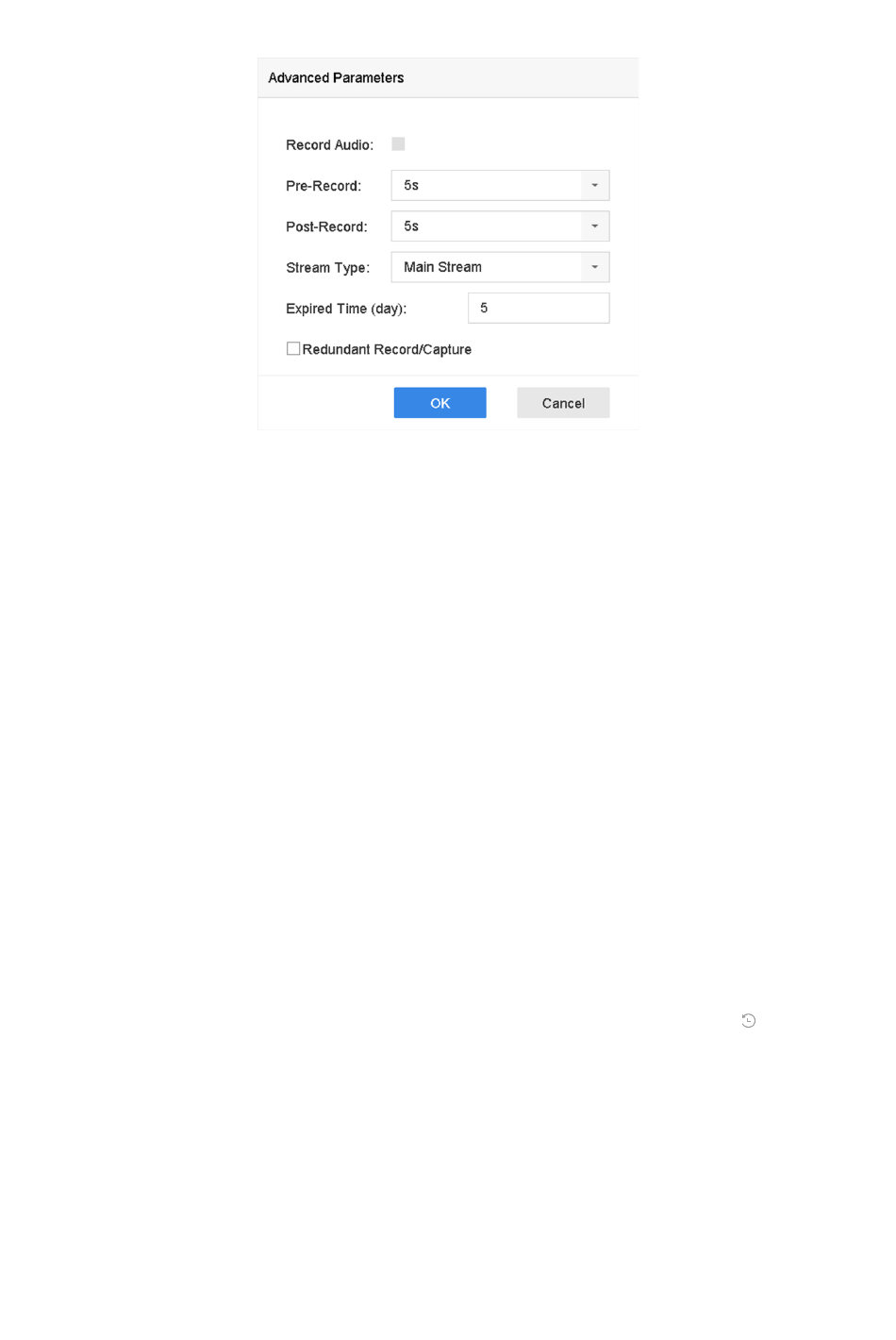Click the Main Stream combo box value
This screenshot has width=896, height=1340.
(487, 267)
